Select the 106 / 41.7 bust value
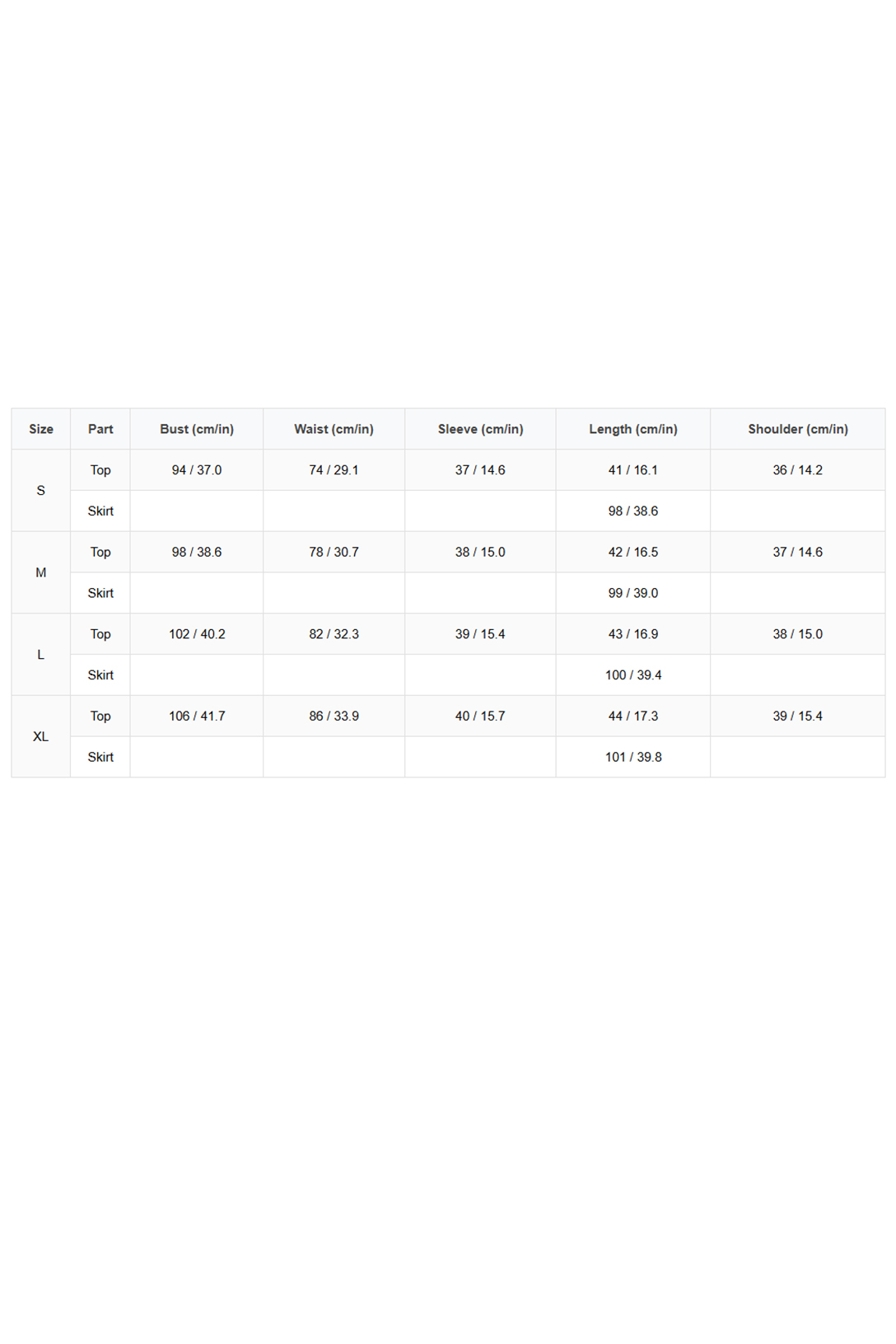Image resolution: width=896 pixels, height=1344 pixels. 197,716
